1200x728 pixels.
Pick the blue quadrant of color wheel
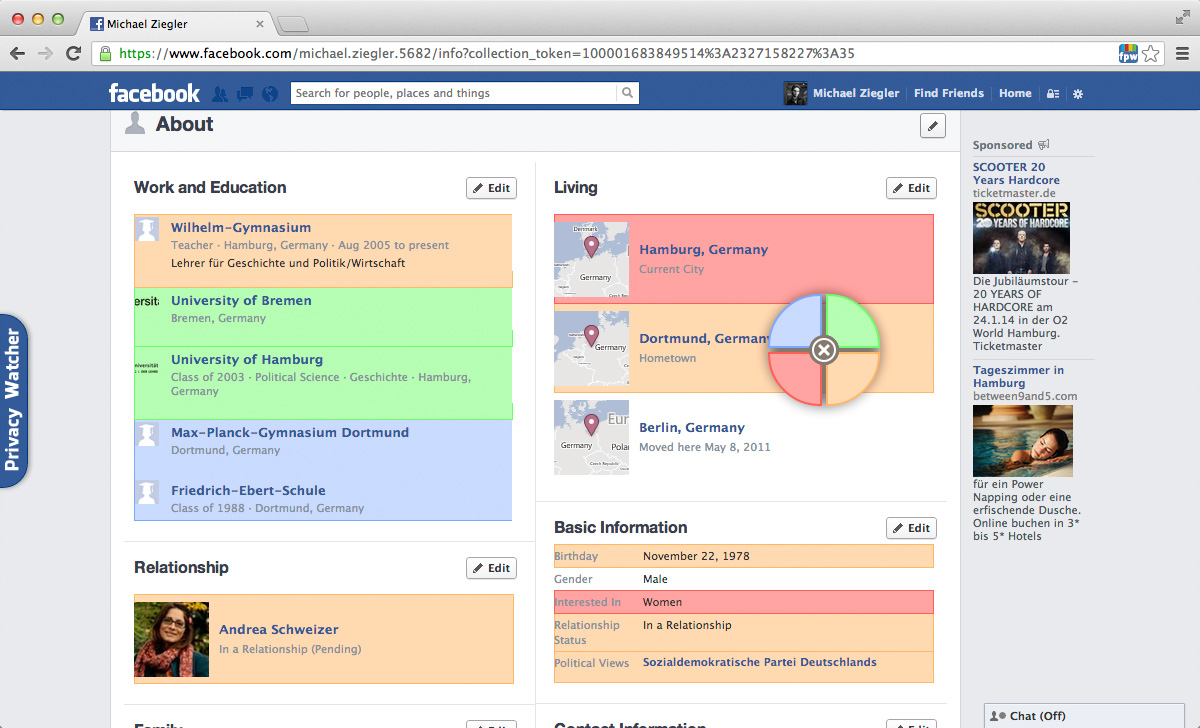click(797, 323)
